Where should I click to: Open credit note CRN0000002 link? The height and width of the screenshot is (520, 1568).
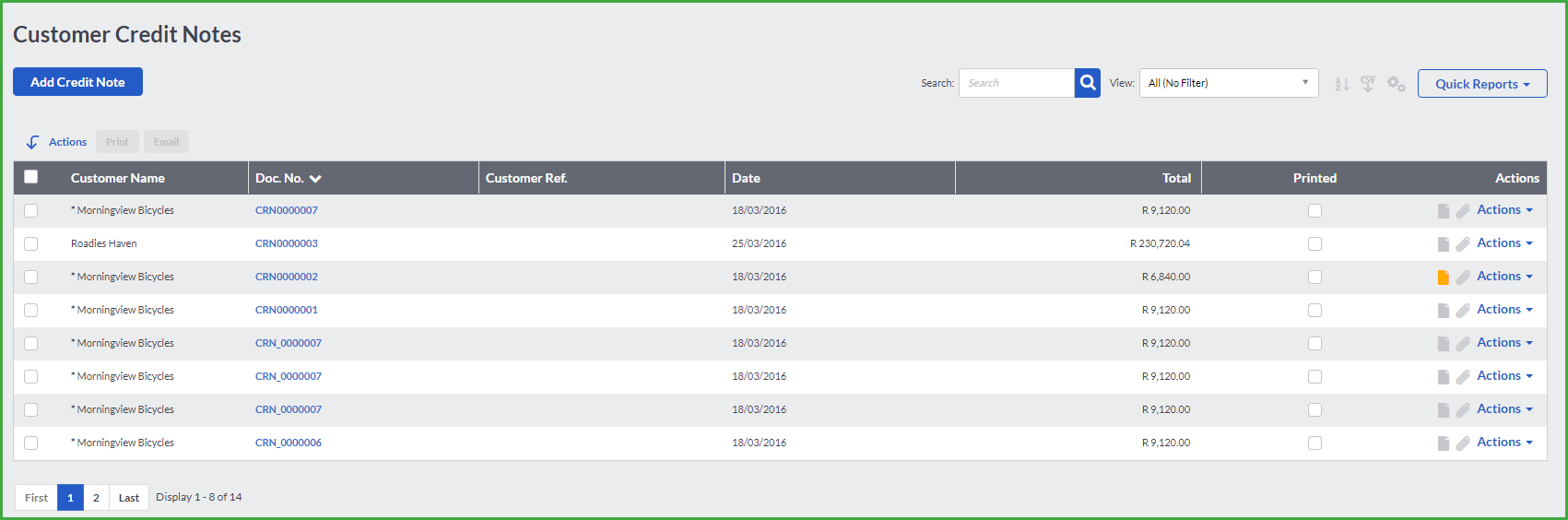287,277
